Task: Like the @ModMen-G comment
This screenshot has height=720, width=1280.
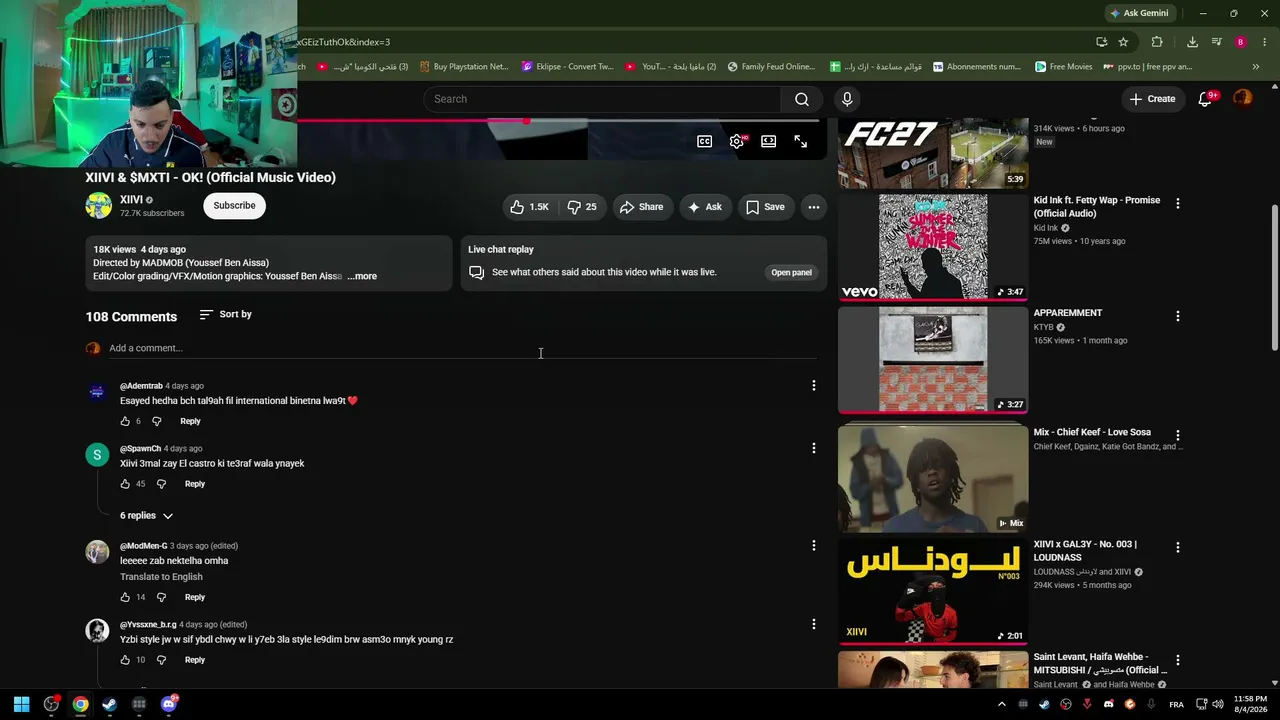Action: tap(125, 597)
